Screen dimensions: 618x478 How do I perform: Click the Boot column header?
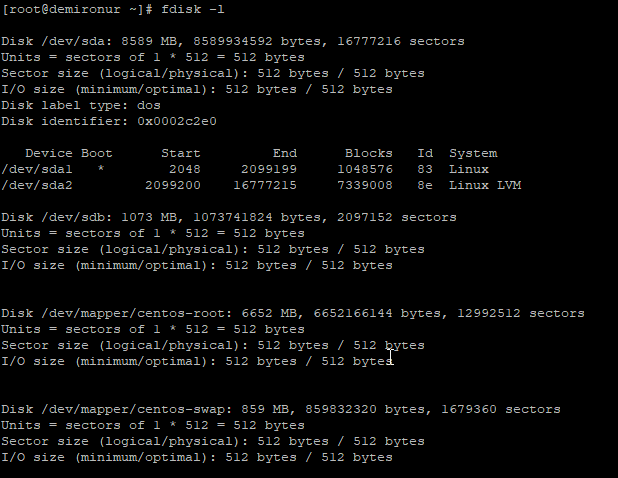97,153
